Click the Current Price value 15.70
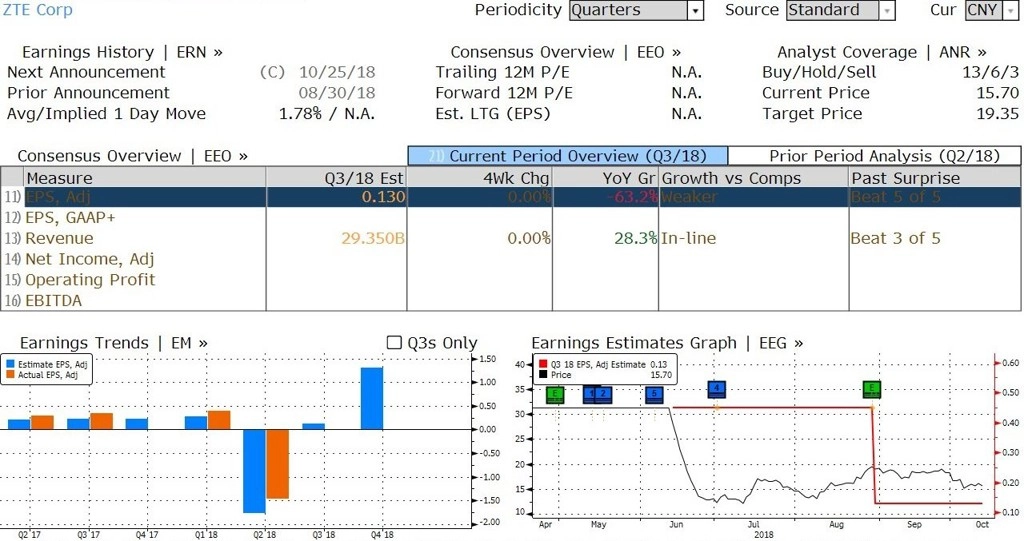Screen dimensions: 1024x541 point(997,93)
